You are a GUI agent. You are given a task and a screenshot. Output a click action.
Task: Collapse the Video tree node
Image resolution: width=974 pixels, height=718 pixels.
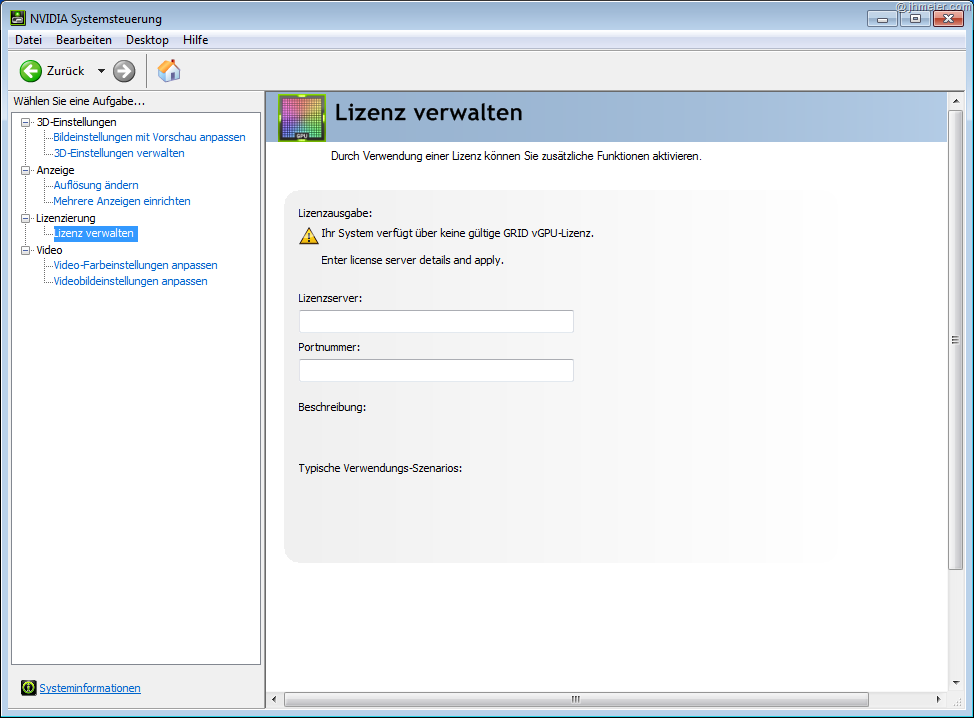tap(26, 250)
